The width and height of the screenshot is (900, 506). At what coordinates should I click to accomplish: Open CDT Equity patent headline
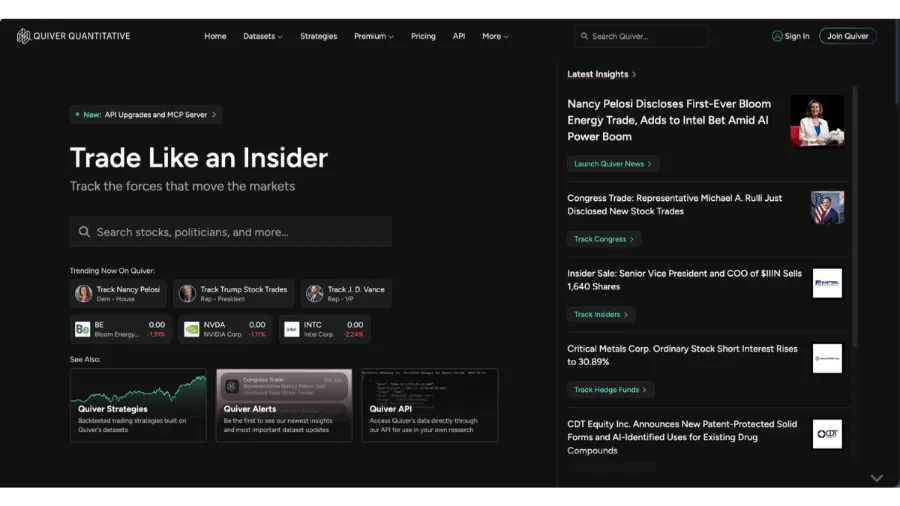coord(682,437)
